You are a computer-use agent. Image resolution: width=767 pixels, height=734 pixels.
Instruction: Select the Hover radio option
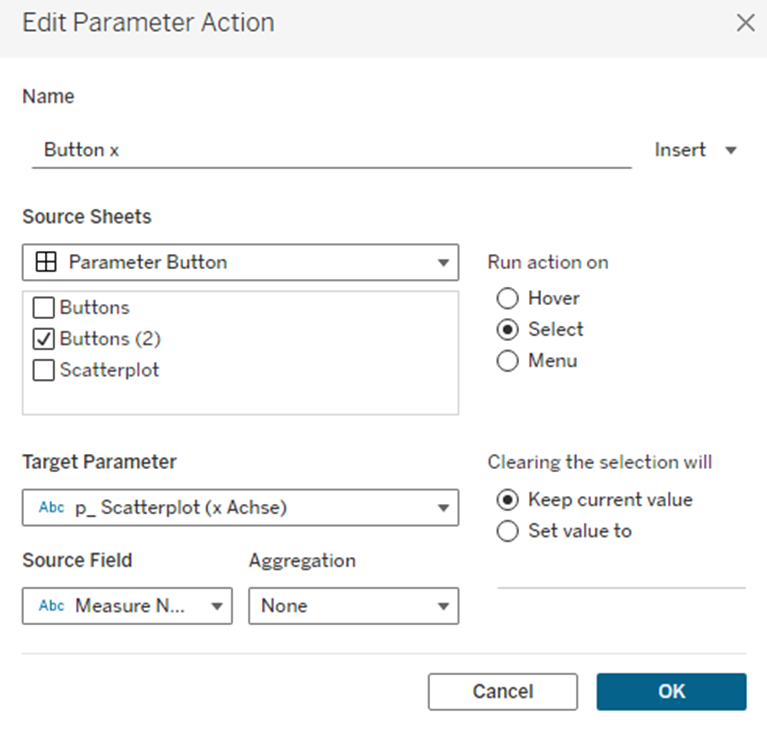tap(508, 298)
